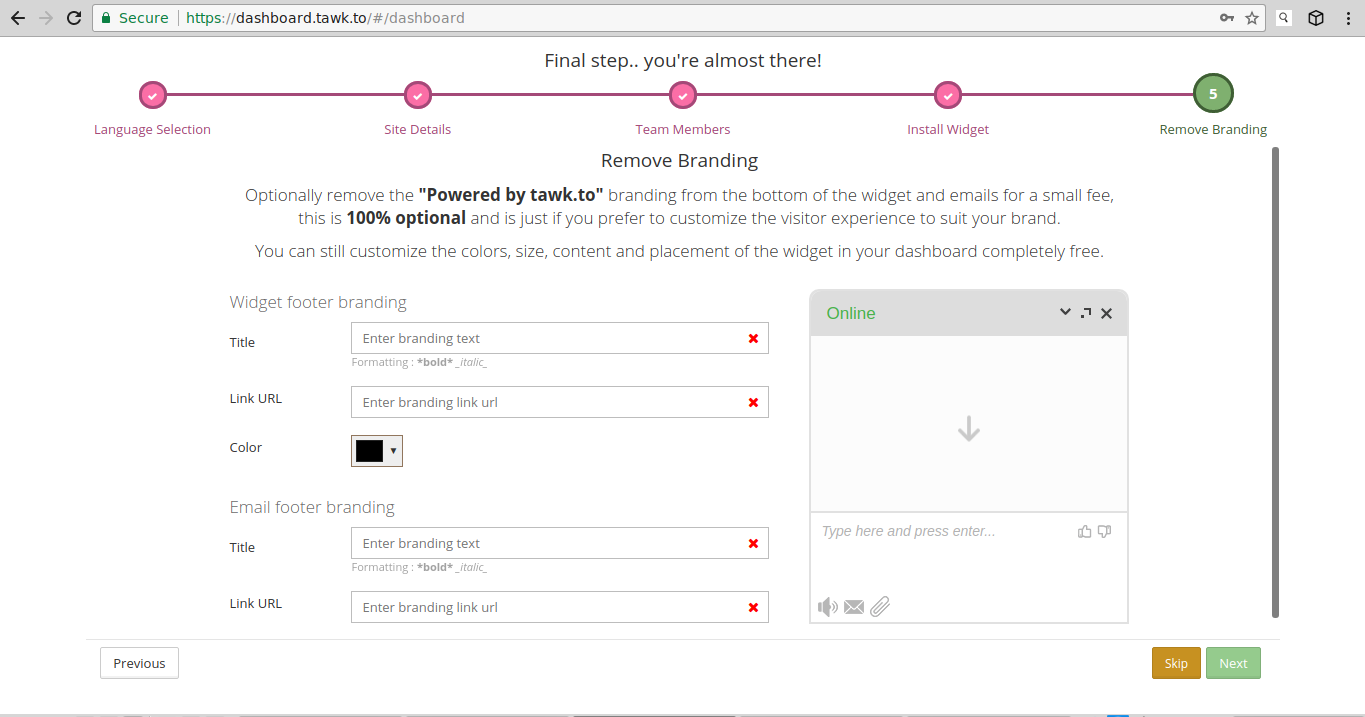Open Chrome's three-dot menu
The image size is (1365, 717).
pyautogui.click(x=1346, y=18)
